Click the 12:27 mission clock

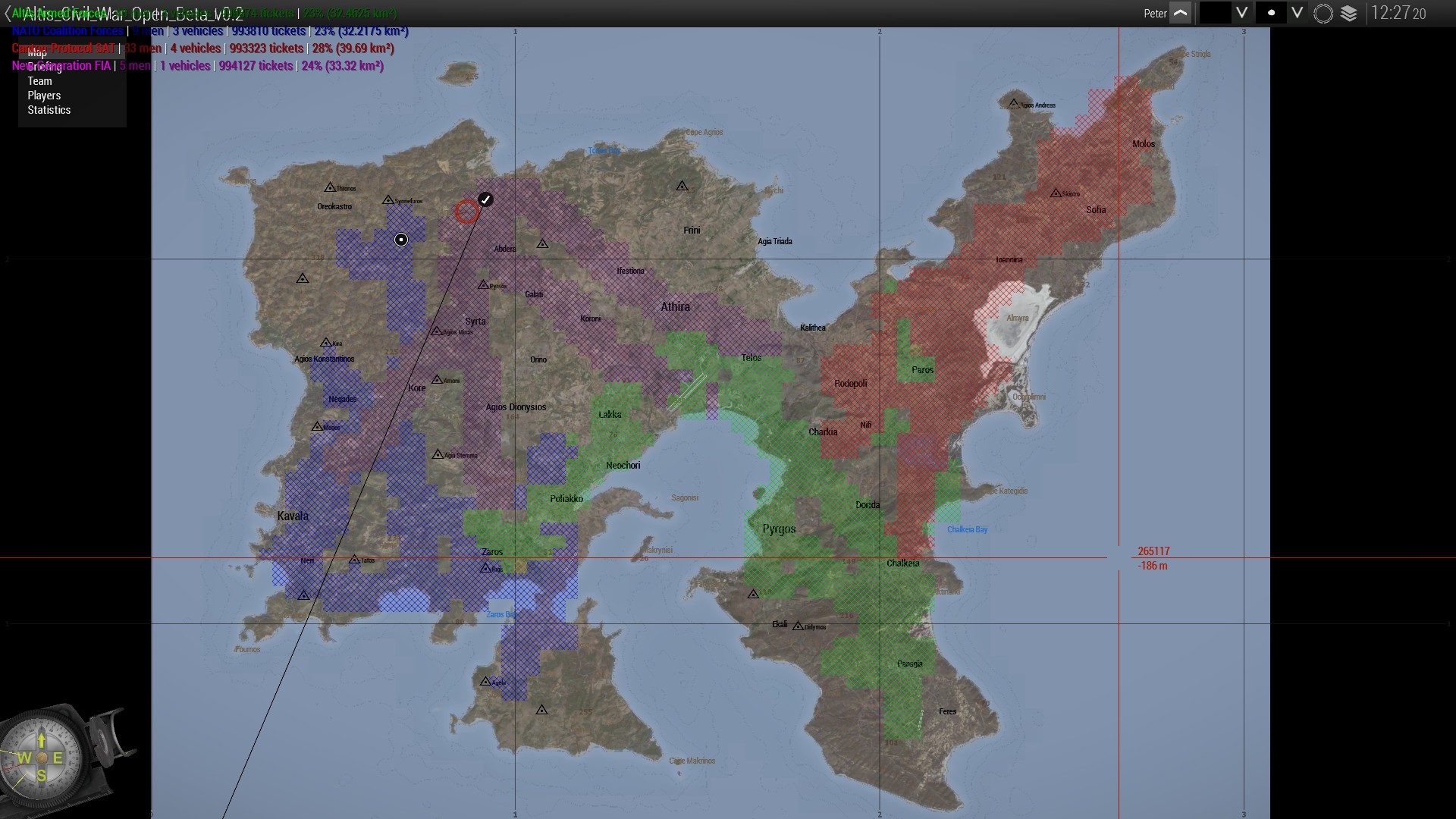(x=1398, y=14)
